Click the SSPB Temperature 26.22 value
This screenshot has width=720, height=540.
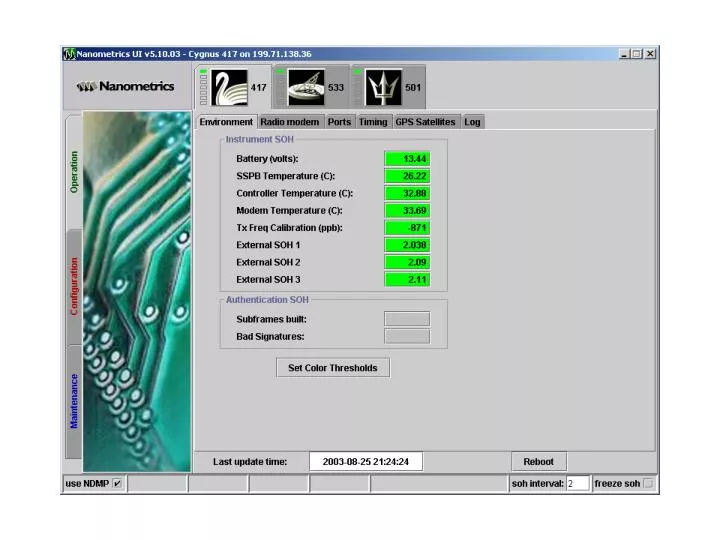coord(407,176)
